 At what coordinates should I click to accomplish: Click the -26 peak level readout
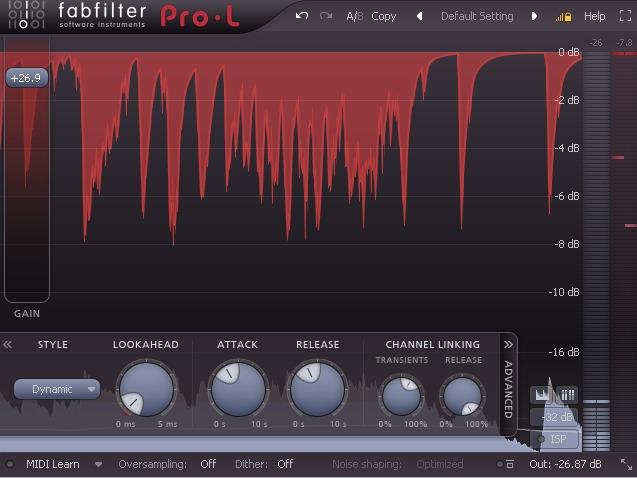[596, 43]
